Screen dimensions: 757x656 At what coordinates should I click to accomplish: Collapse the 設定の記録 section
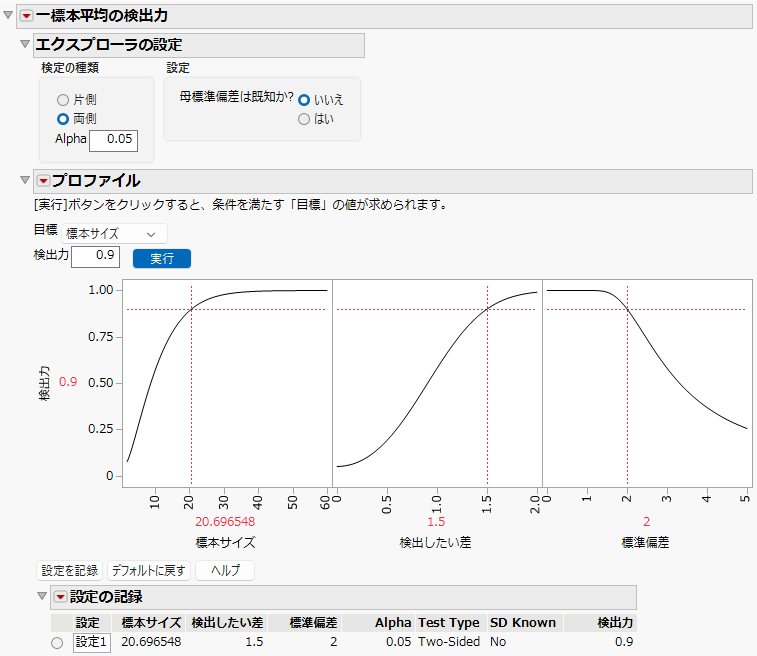click(42, 596)
